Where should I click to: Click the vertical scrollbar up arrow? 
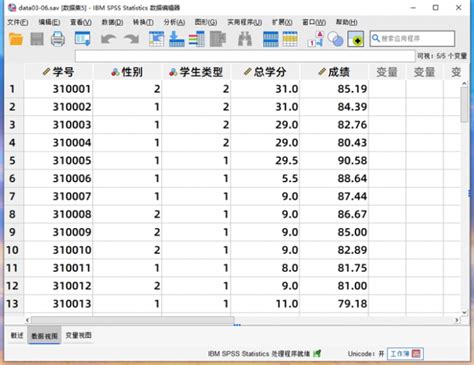click(x=464, y=83)
